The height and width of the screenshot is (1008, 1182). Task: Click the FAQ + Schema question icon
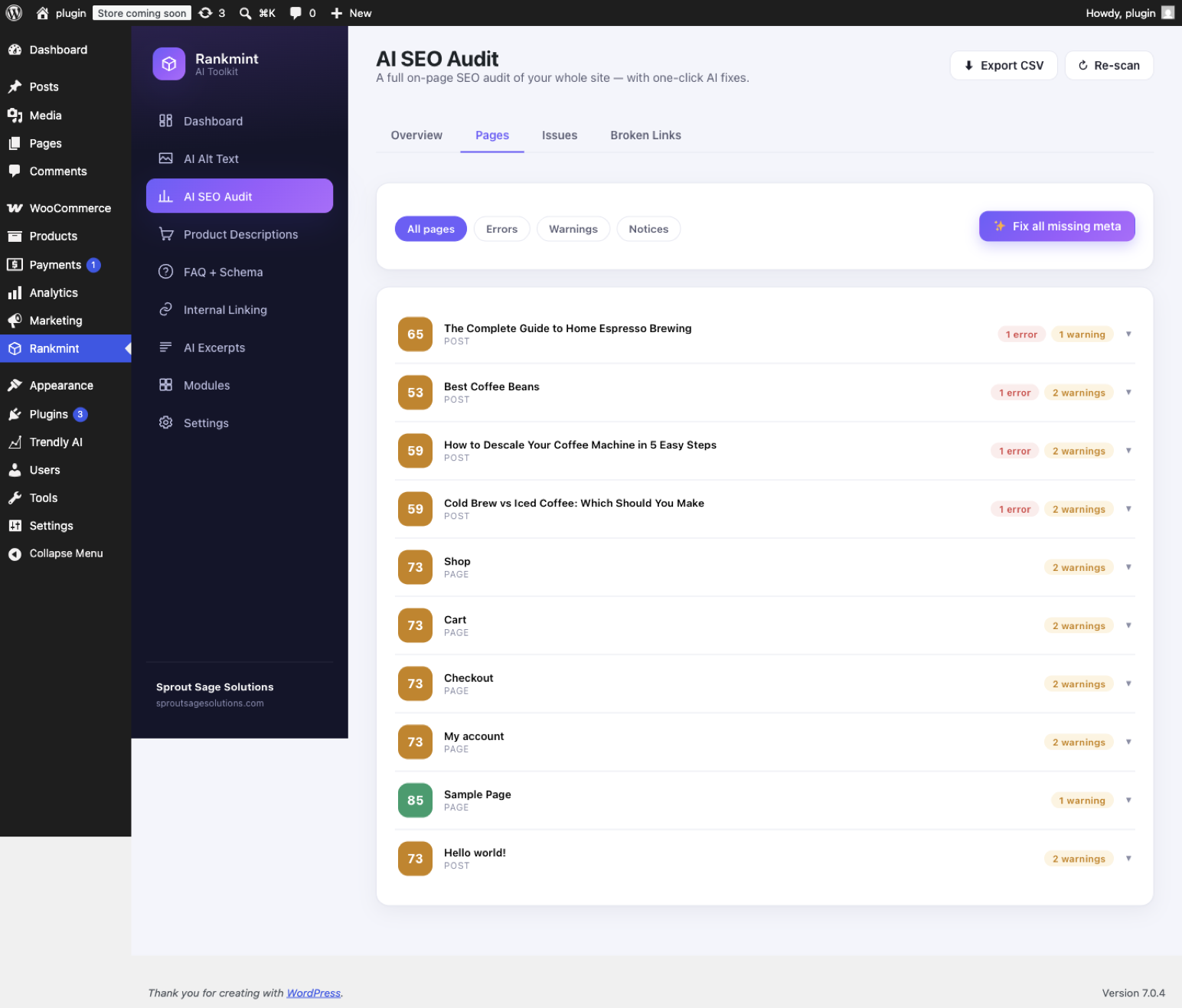click(165, 272)
